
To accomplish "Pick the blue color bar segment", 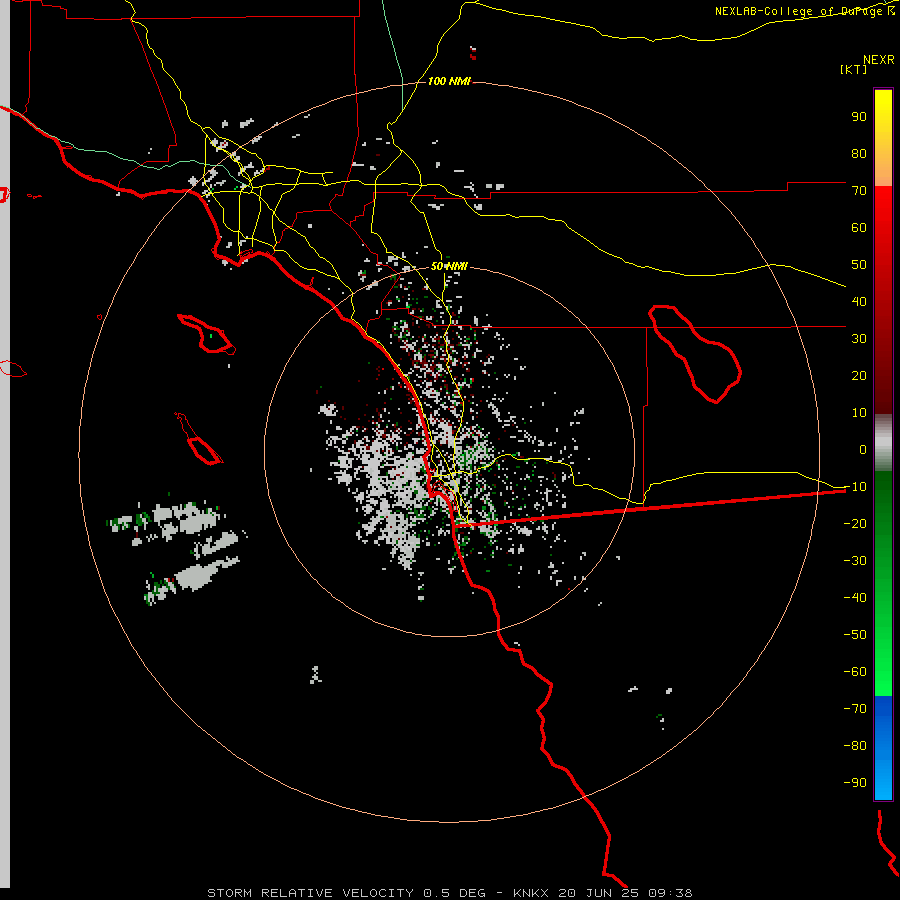I will [x=883, y=748].
